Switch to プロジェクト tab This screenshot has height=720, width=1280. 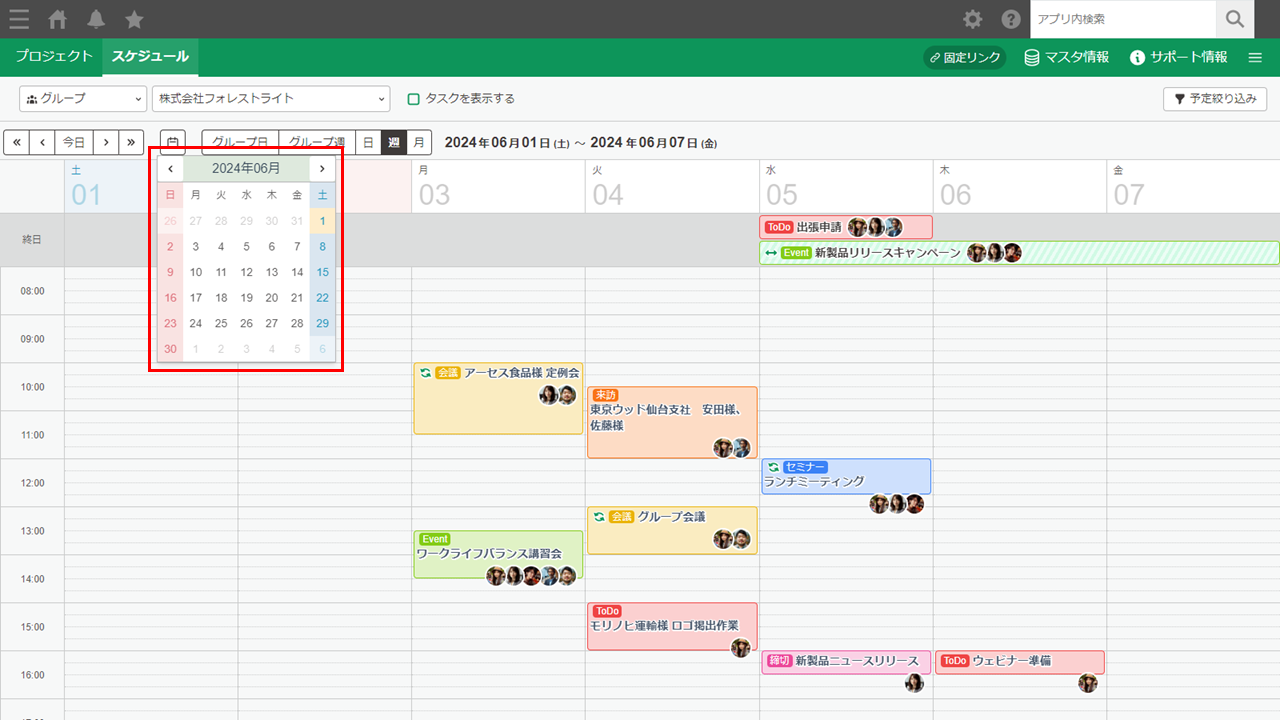click(54, 57)
